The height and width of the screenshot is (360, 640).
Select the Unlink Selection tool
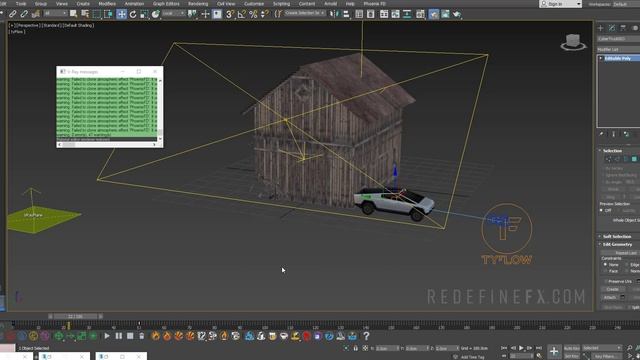[x=24, y=14]
